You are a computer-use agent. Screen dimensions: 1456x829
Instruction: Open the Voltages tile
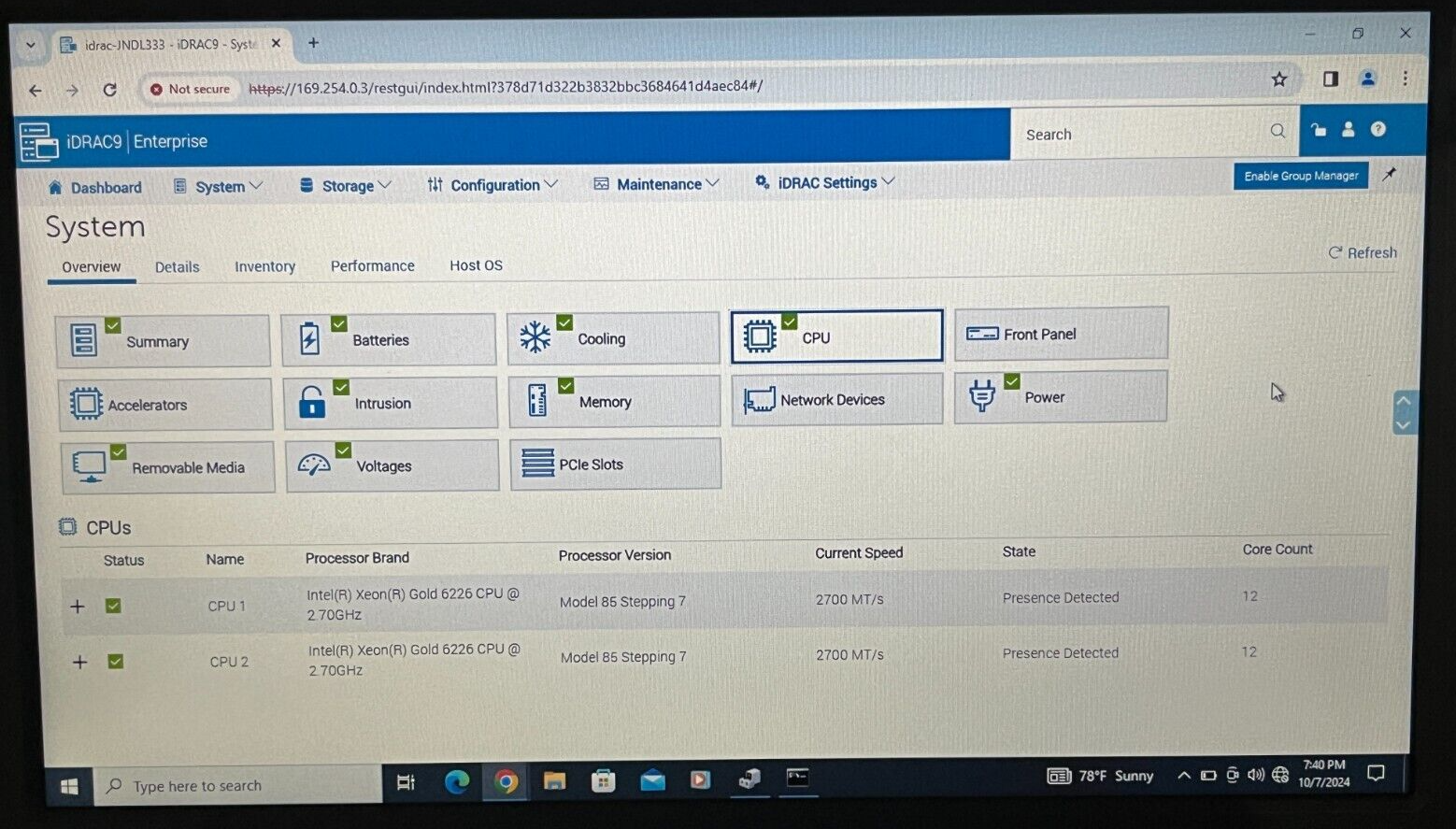[x=393, y=465]
